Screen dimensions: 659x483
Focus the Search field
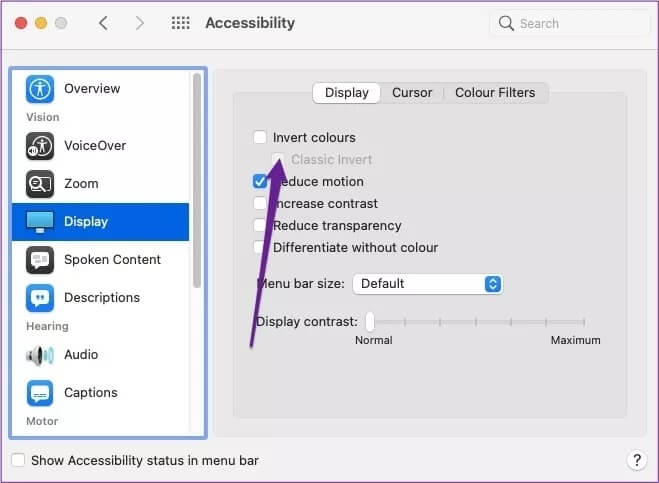[569, 23]
